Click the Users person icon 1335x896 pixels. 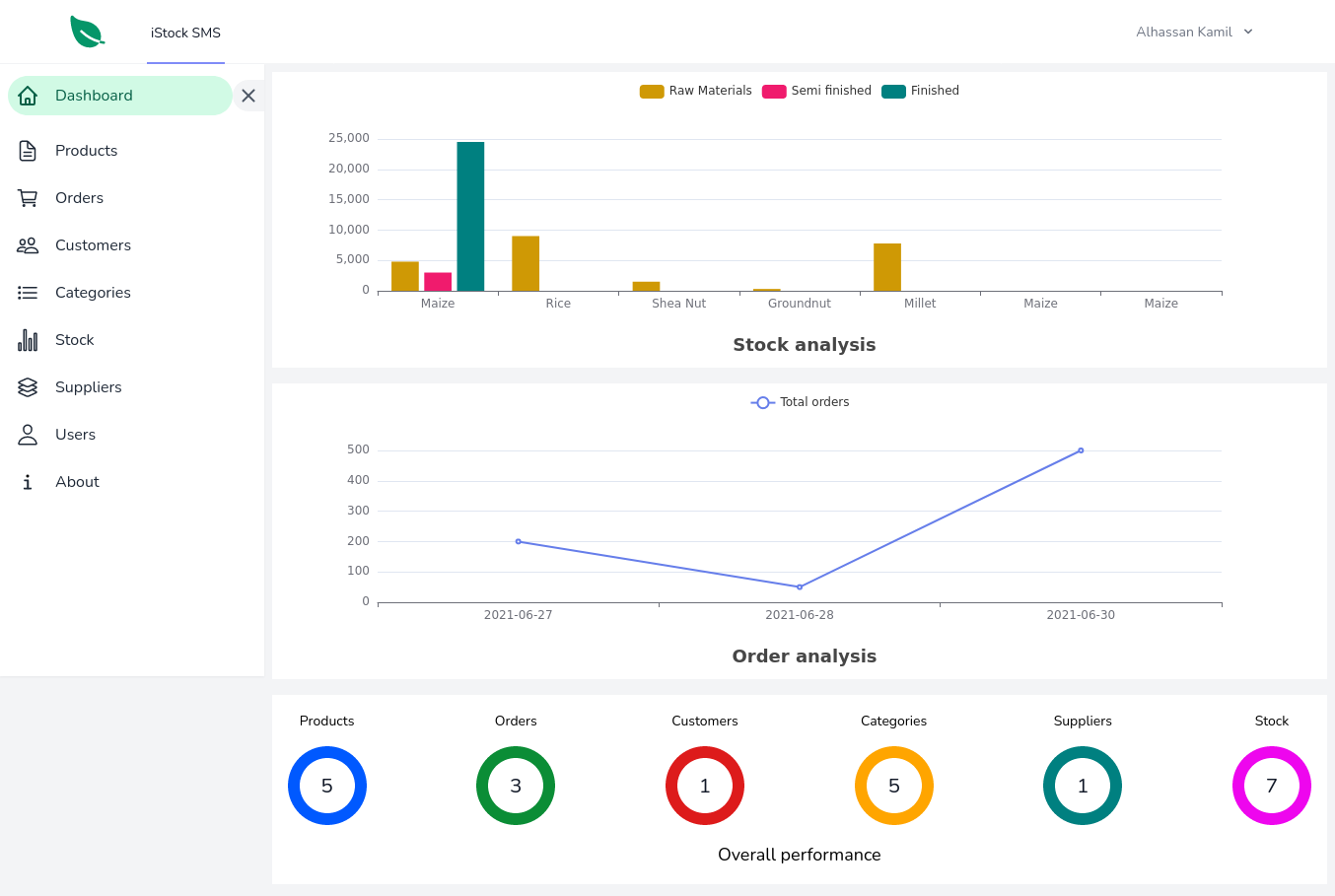28,435
